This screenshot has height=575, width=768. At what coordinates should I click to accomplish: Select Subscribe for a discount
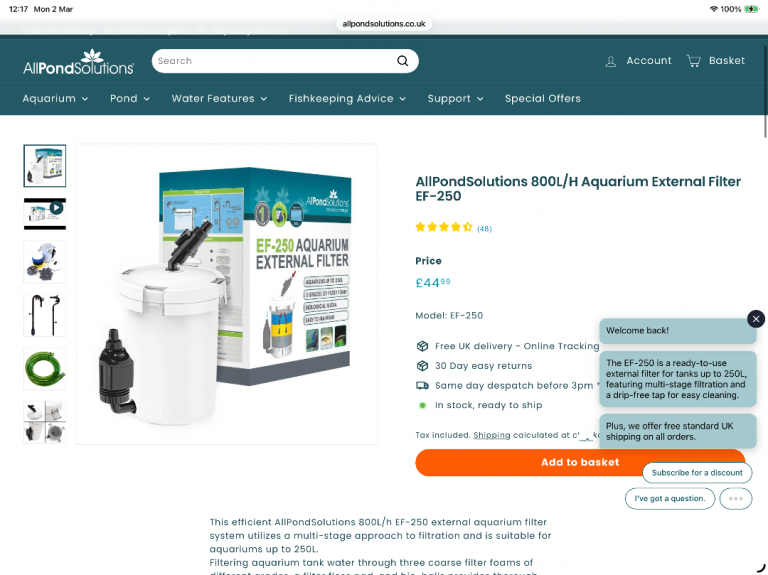point(697,473)
